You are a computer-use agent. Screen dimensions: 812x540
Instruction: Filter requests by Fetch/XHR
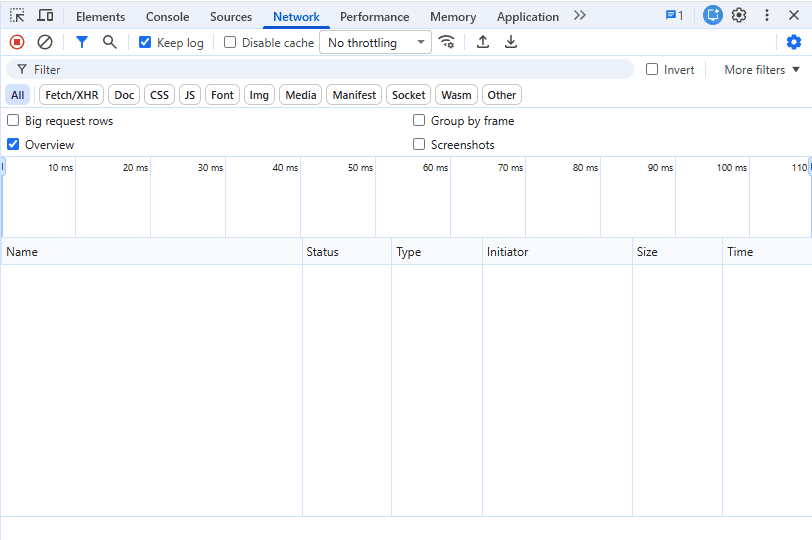(x=71, y=95)
